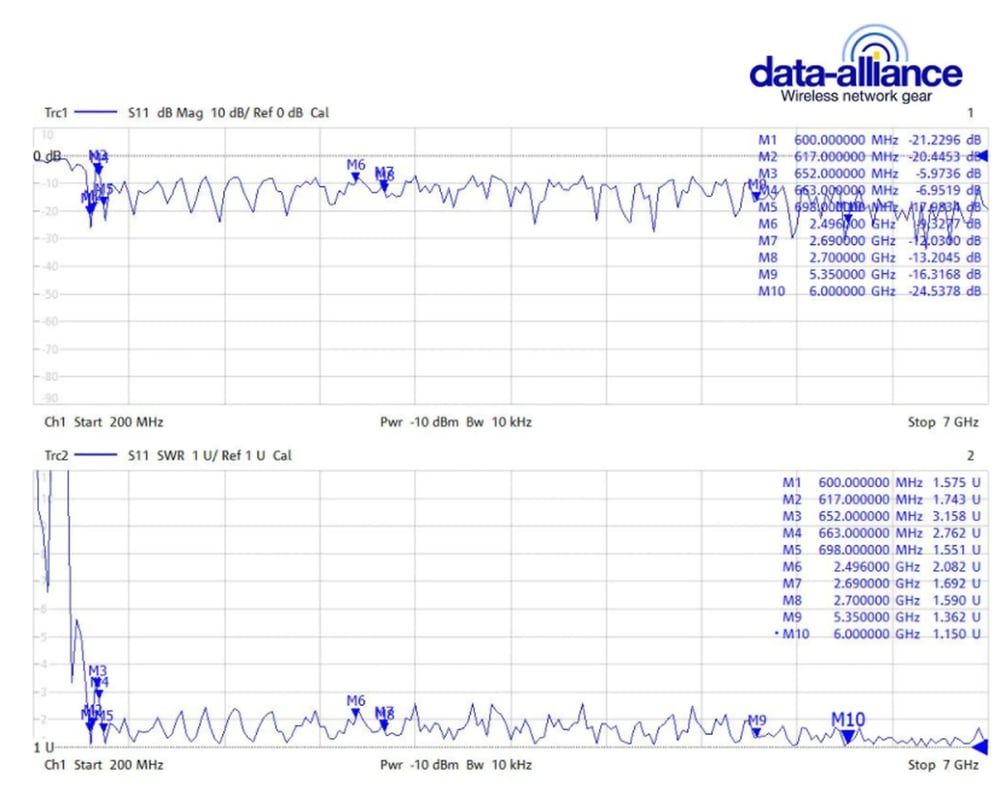Click the Trc2 trace label
Screen dimensions: 1006x800
[x=56, y=455]
